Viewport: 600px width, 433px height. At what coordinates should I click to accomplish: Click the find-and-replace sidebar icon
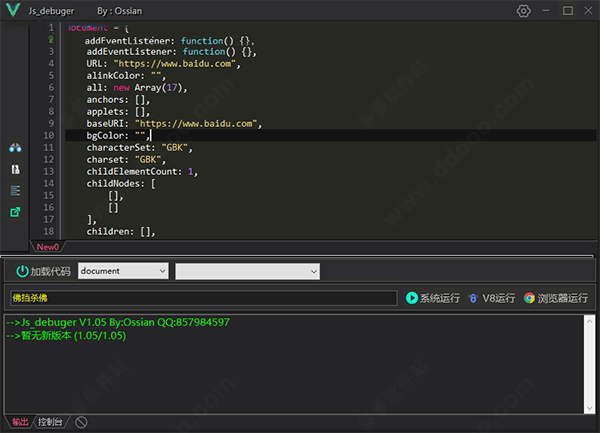[x=15, y=169]
